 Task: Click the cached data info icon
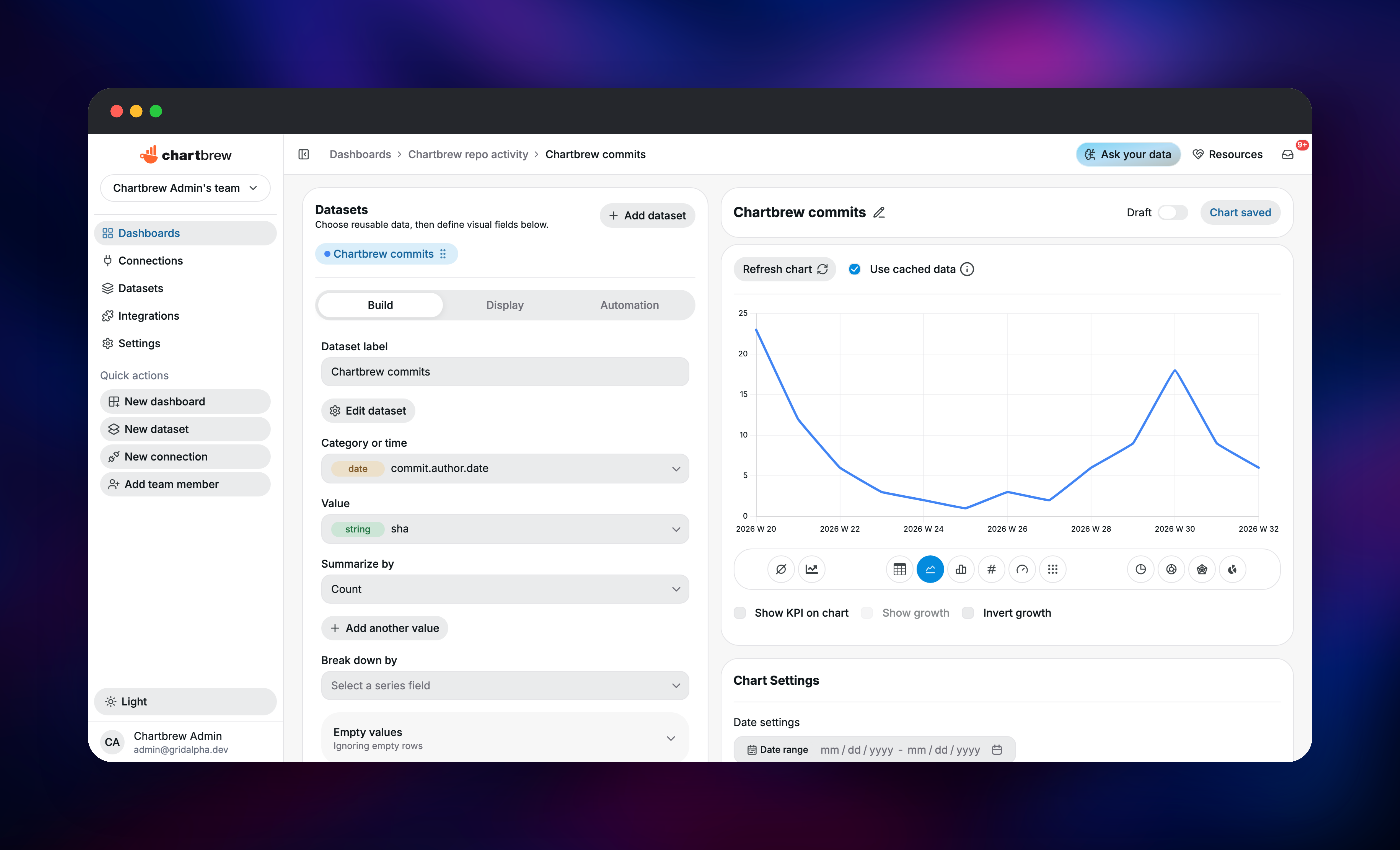pos(967,269)
